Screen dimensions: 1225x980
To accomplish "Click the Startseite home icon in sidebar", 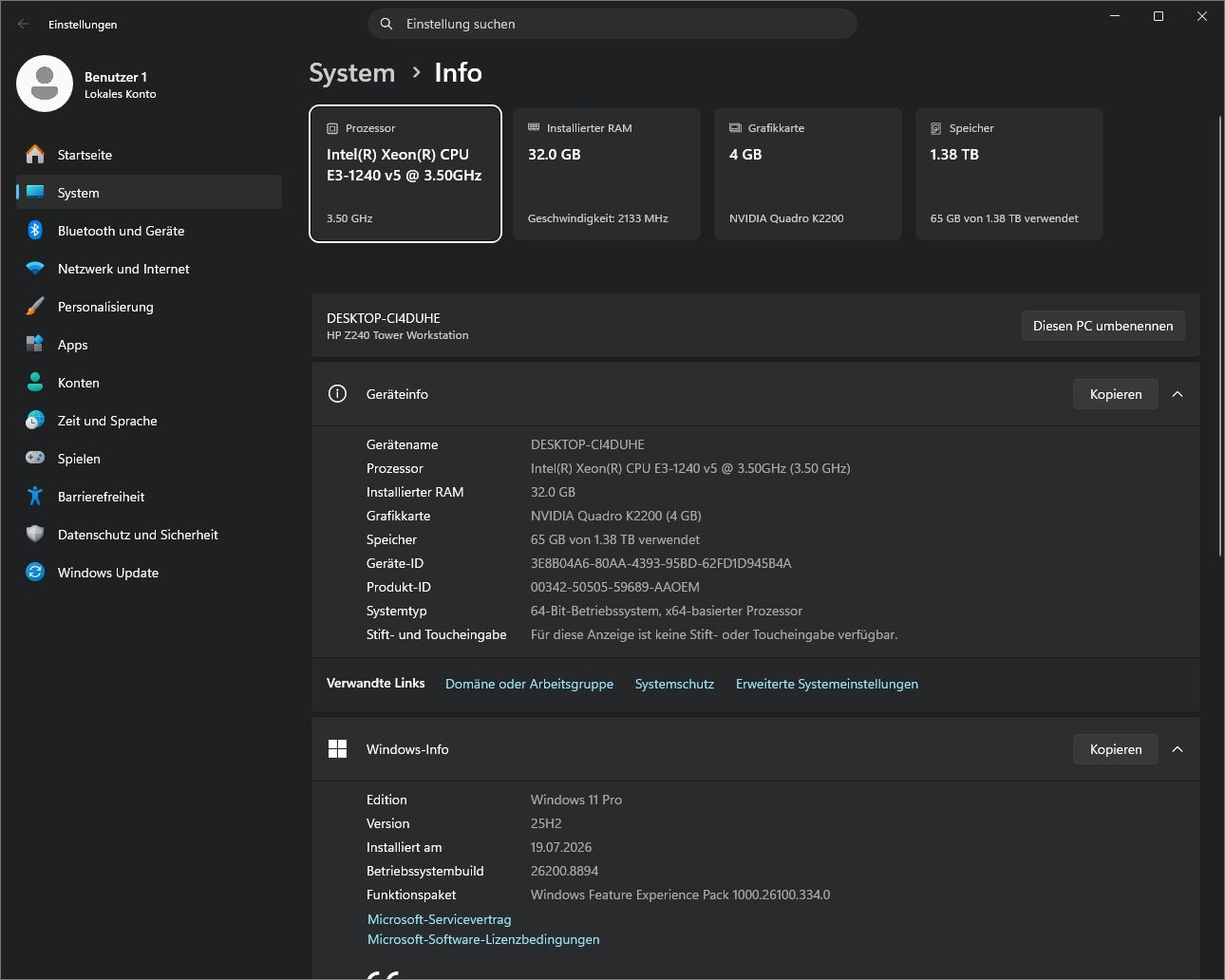I will (x=35, y=154).
